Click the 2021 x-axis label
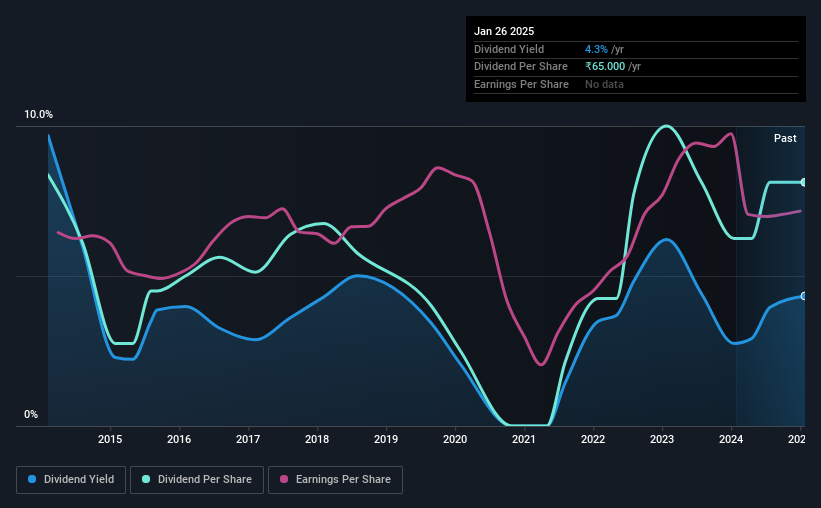This screenshot has width=821, height=508. [524, 439]
